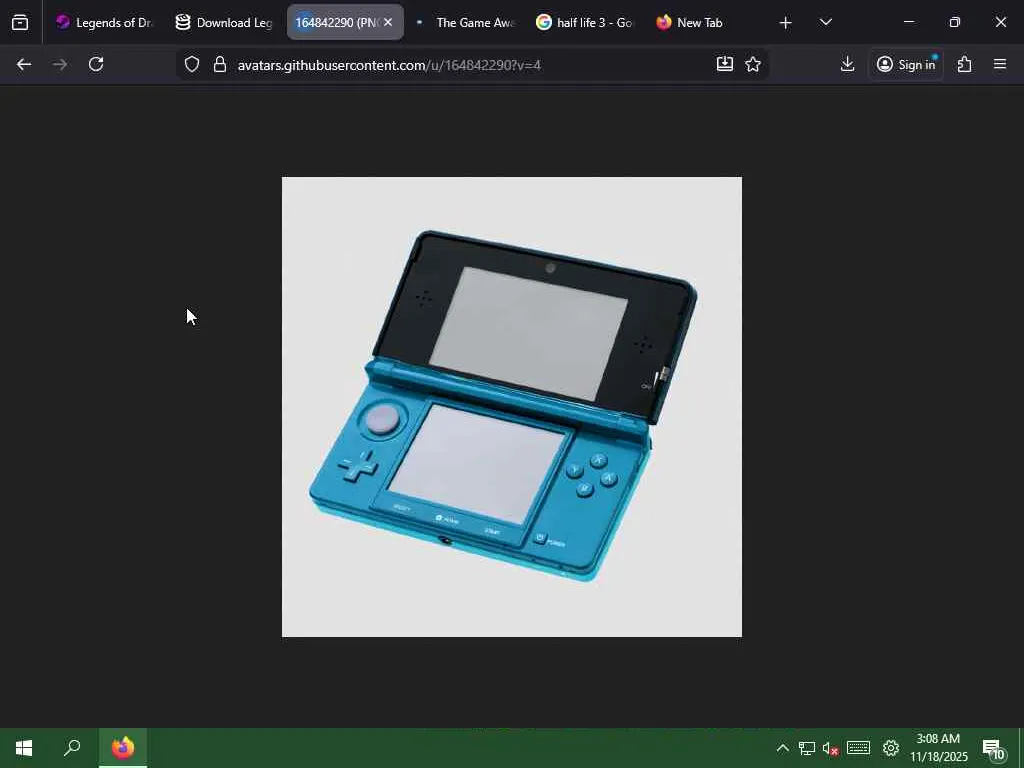Viewport: 1024px width, 768px height.
Task: Go back one page
Action: click(x=24, y=64)
